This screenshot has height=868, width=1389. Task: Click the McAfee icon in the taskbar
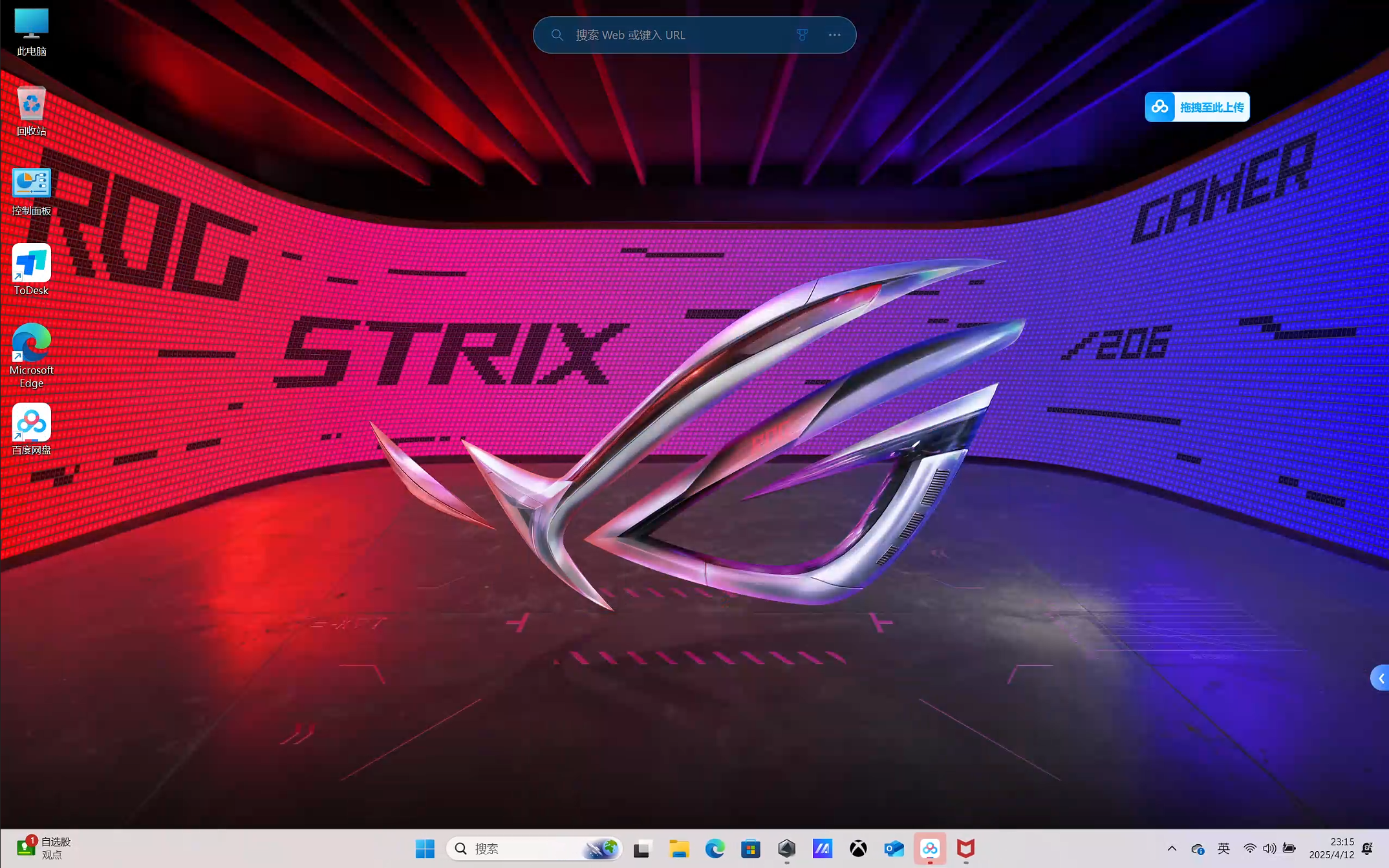click(x=965, y=848)
